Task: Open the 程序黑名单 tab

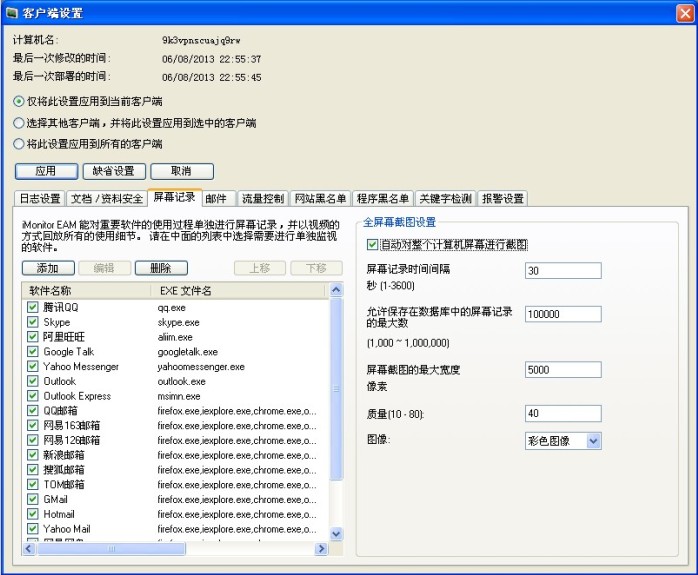Action: (382, 198)
